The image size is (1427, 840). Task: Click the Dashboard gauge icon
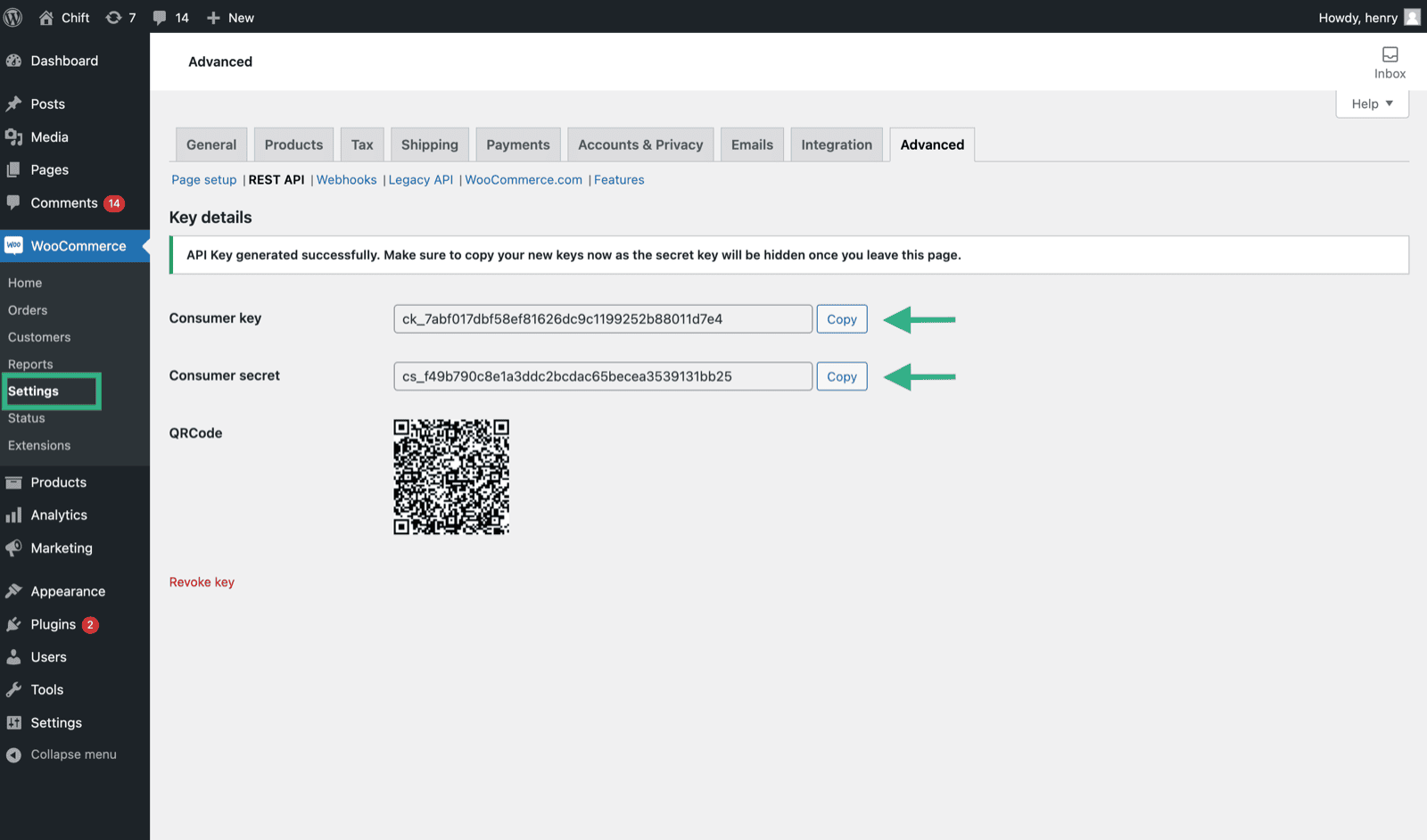[x=13, y=61]
